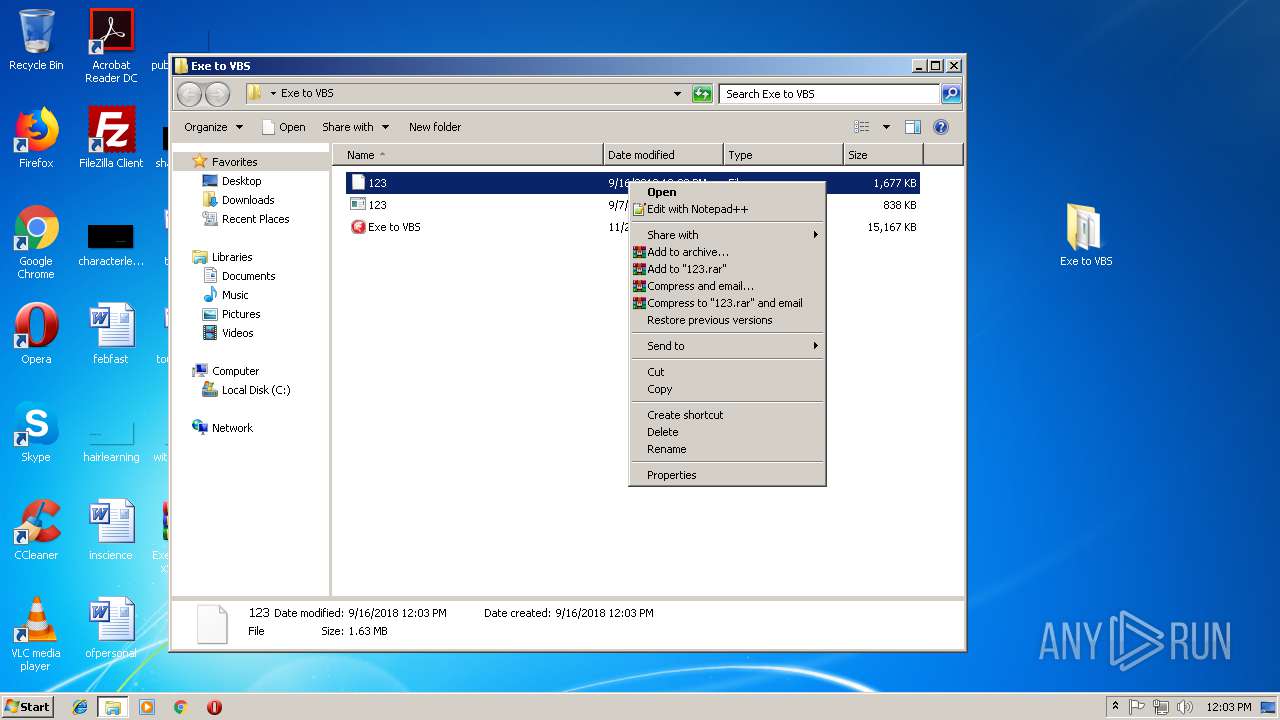Open the CCleaner desktop shortcut
The height and width of the screenshot is (720, 1280).
[x=36, y=530]
